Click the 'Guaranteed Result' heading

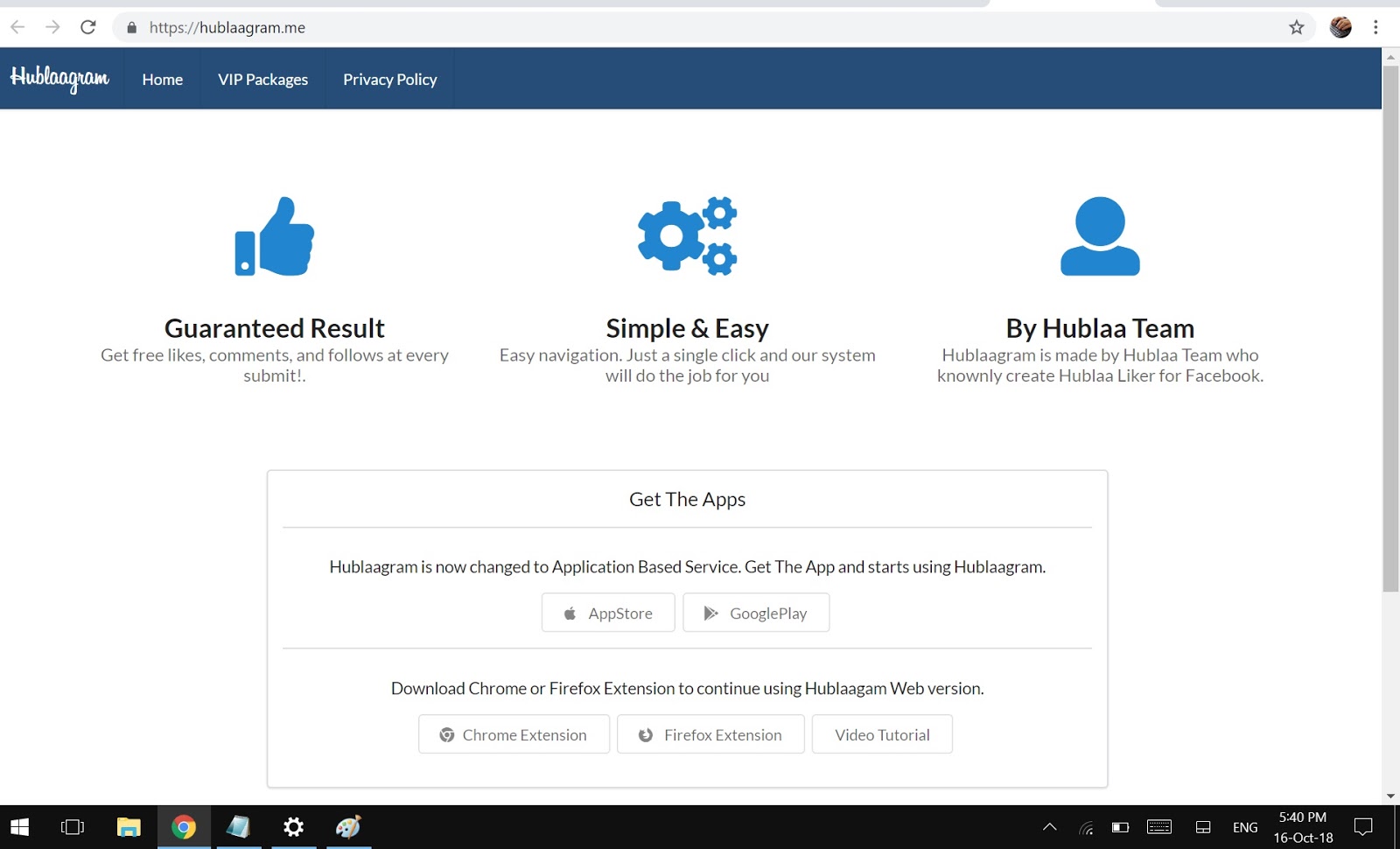(x=275, y=328)
